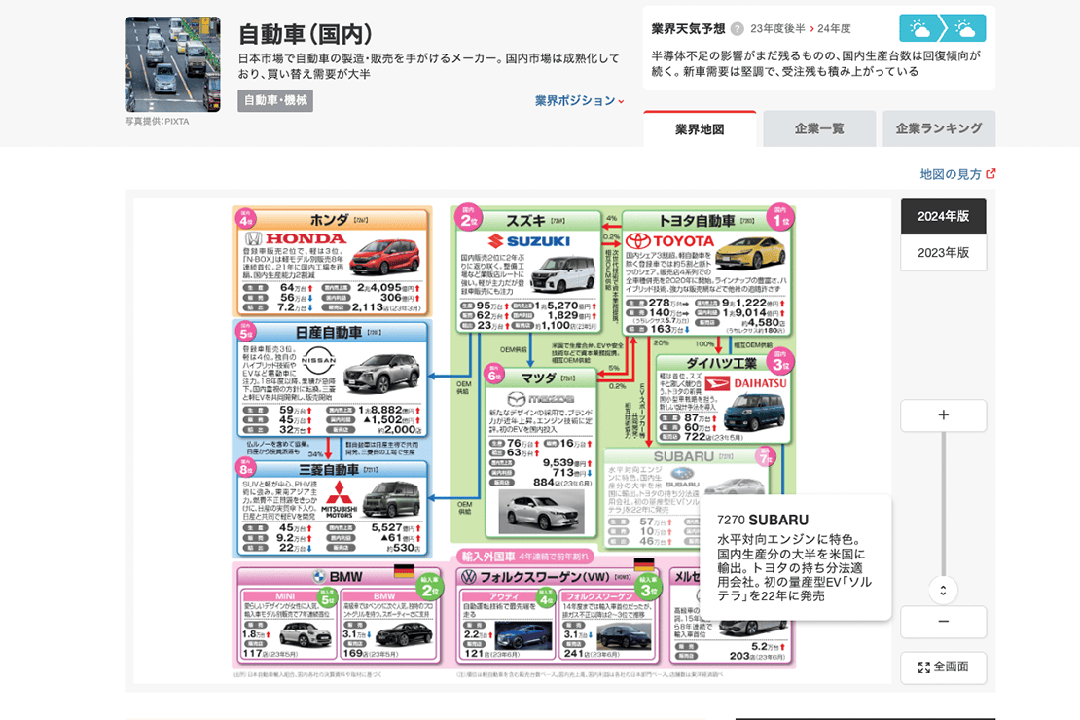Open the 企業ランキング tab

(x=938, y=129)
